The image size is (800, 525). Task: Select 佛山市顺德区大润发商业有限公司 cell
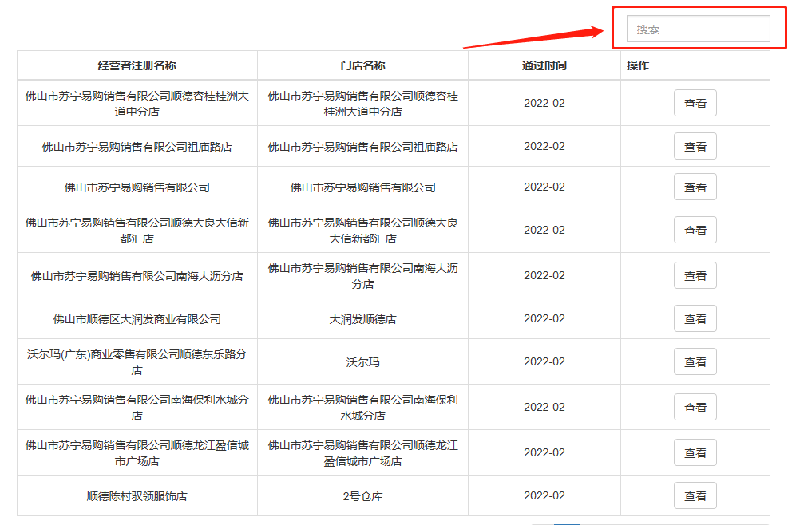(137, 319)
